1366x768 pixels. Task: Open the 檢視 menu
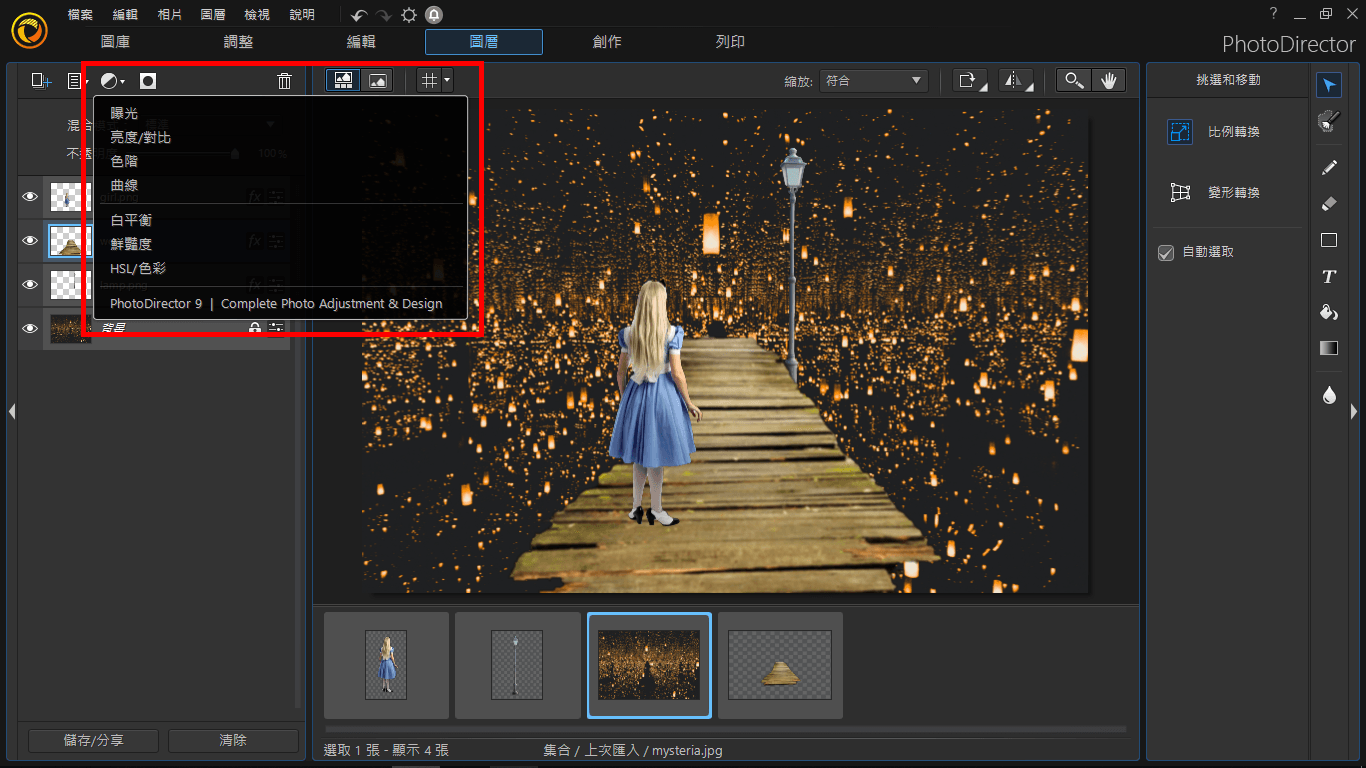(x=257, y=15)
